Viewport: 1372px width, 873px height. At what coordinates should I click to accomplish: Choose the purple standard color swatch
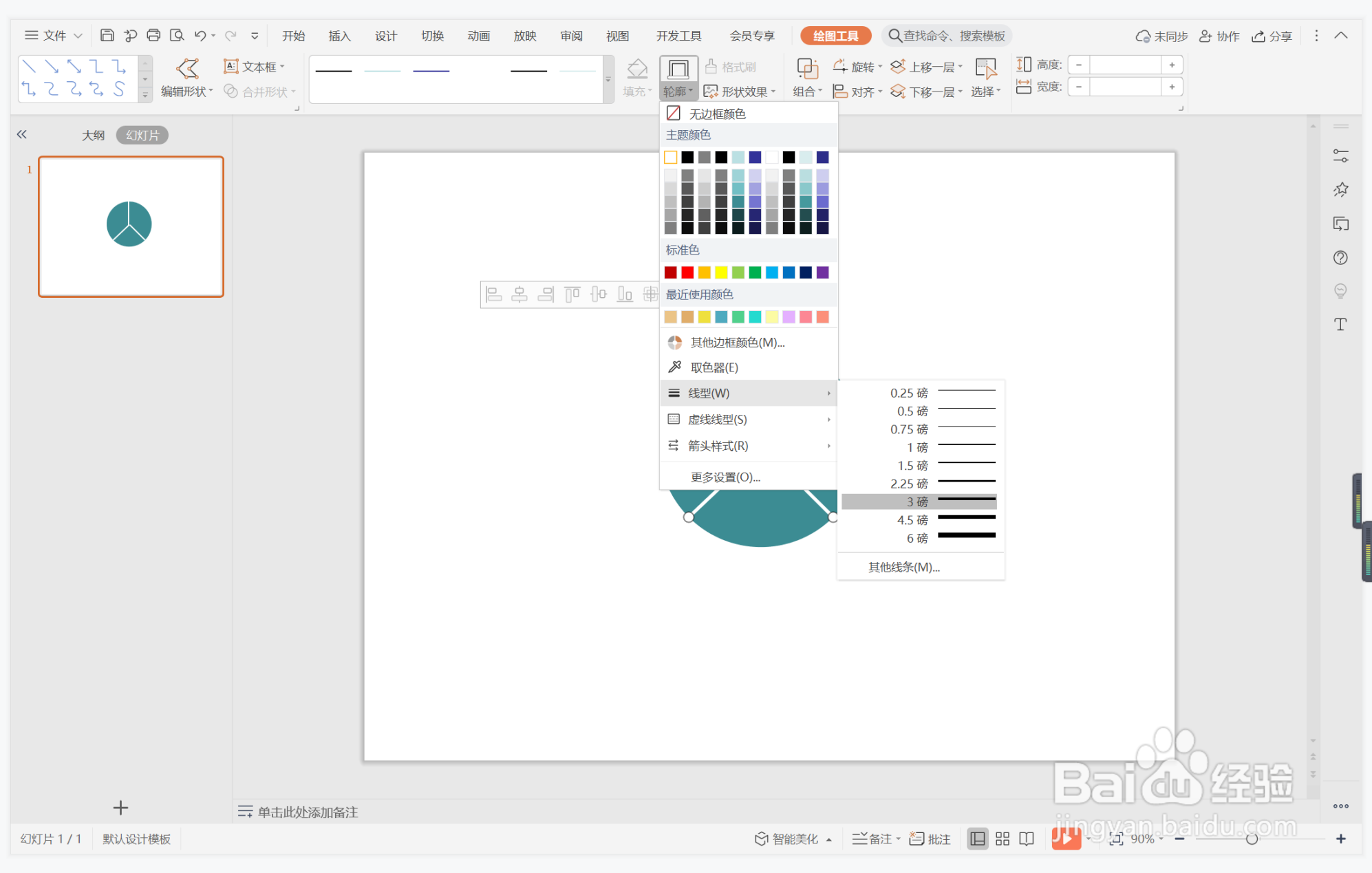(x=822, y=272)
